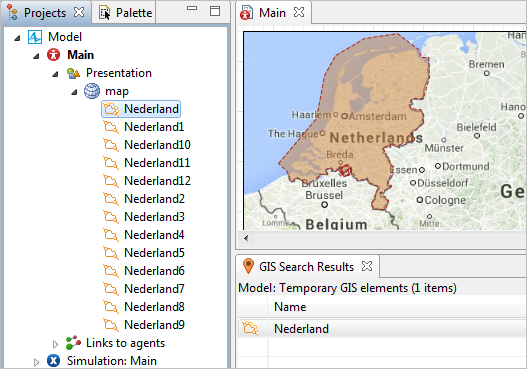Click the Simulation: Main experiment icon
The width and height of the screenshot is (527, 369).
point(53,361)
